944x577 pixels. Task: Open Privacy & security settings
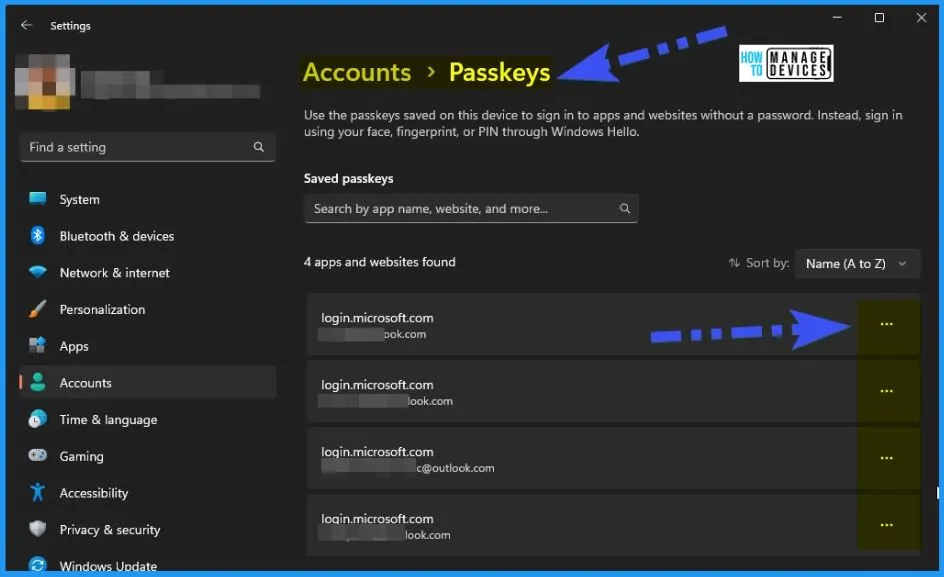[148, 529]
